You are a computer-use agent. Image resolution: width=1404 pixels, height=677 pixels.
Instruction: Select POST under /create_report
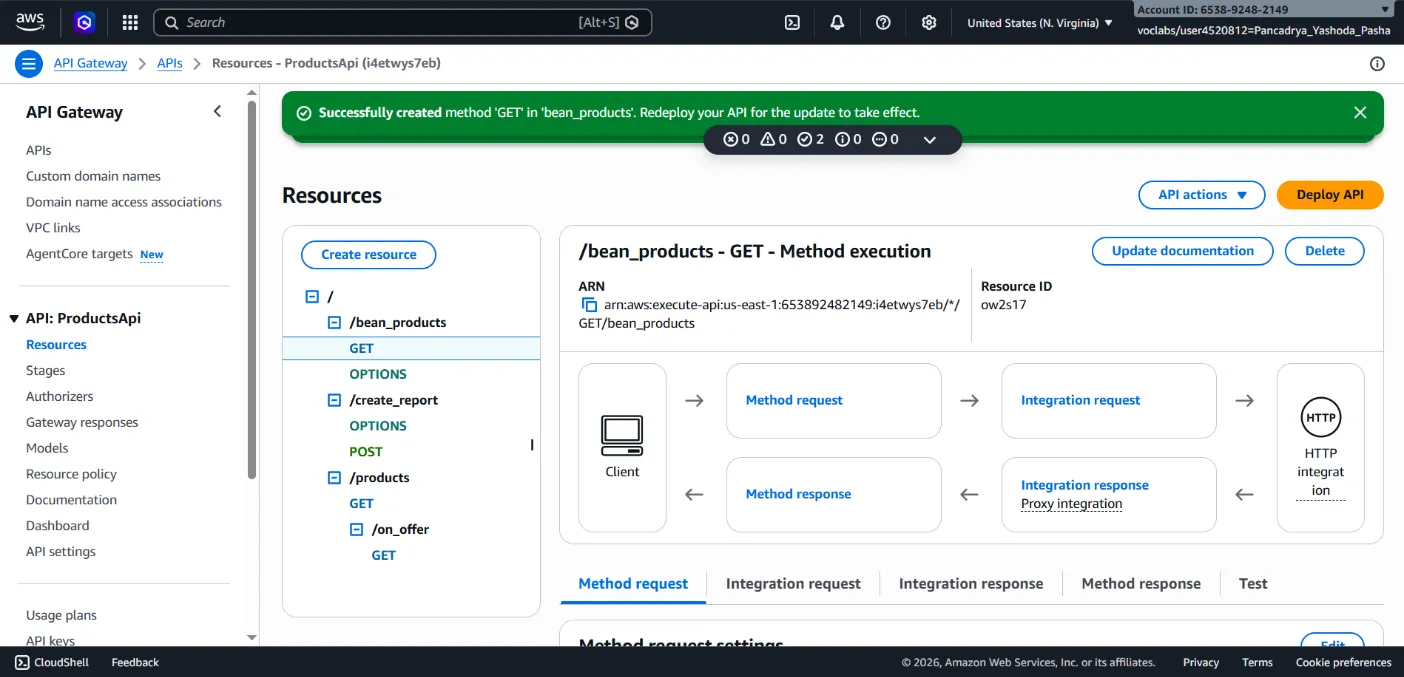(x=366, y=452)
